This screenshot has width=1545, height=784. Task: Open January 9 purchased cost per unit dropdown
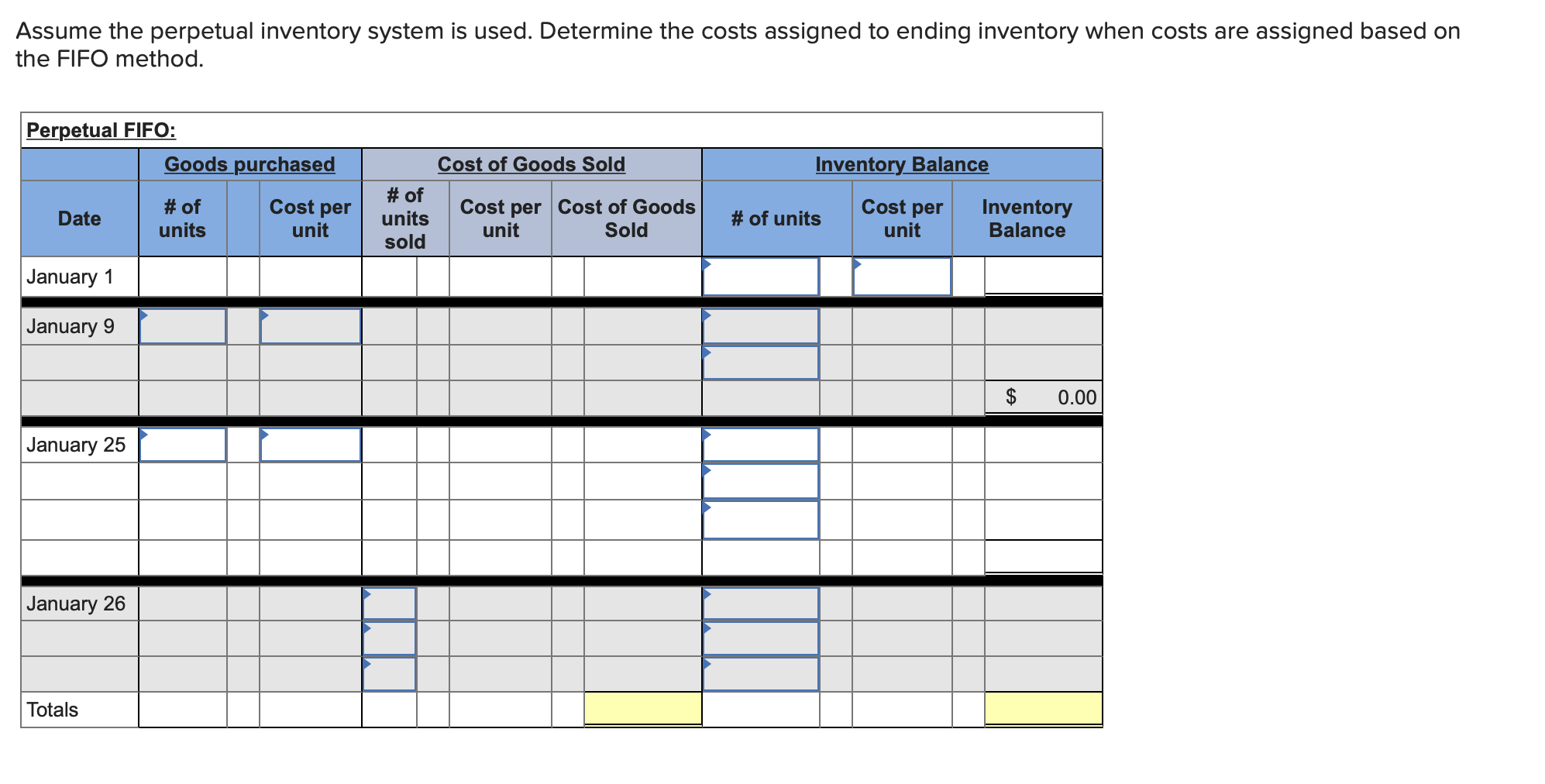(310, 326)
